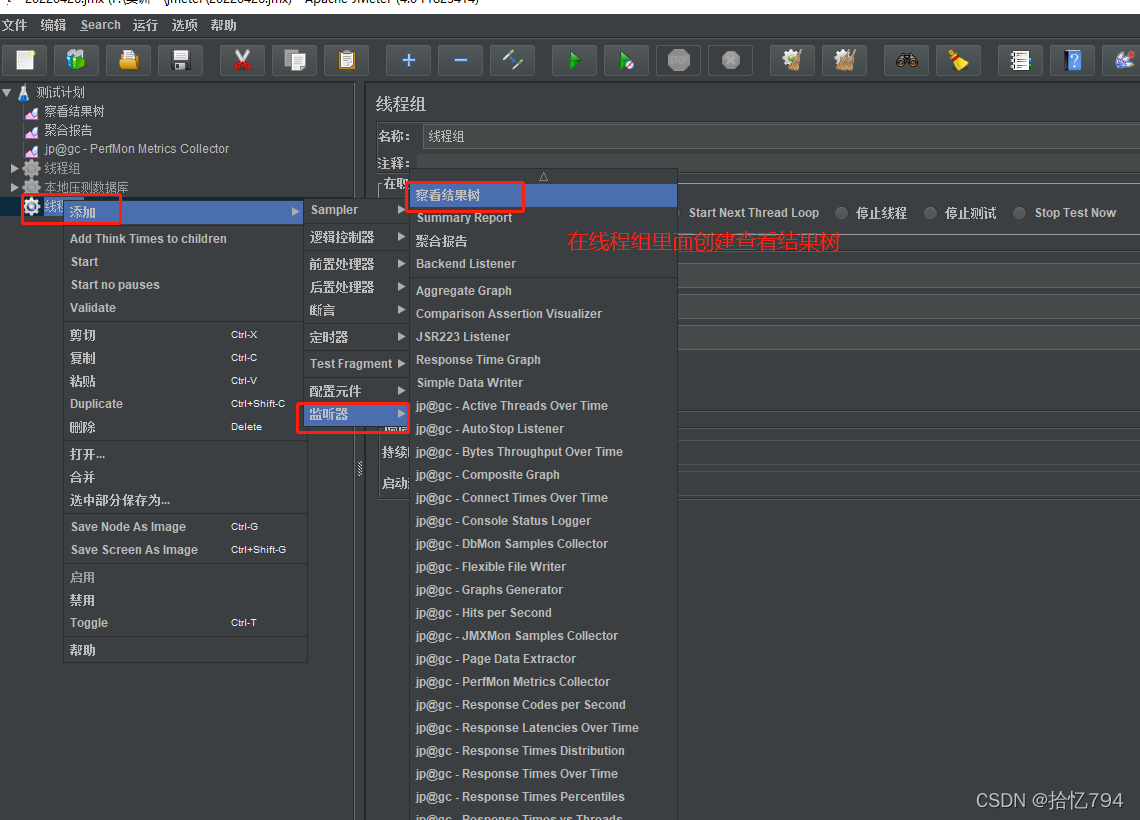The width and height of the screenshot is (1140, 820).
Task: Click the Open file folder icon
Action: point(129,60)
